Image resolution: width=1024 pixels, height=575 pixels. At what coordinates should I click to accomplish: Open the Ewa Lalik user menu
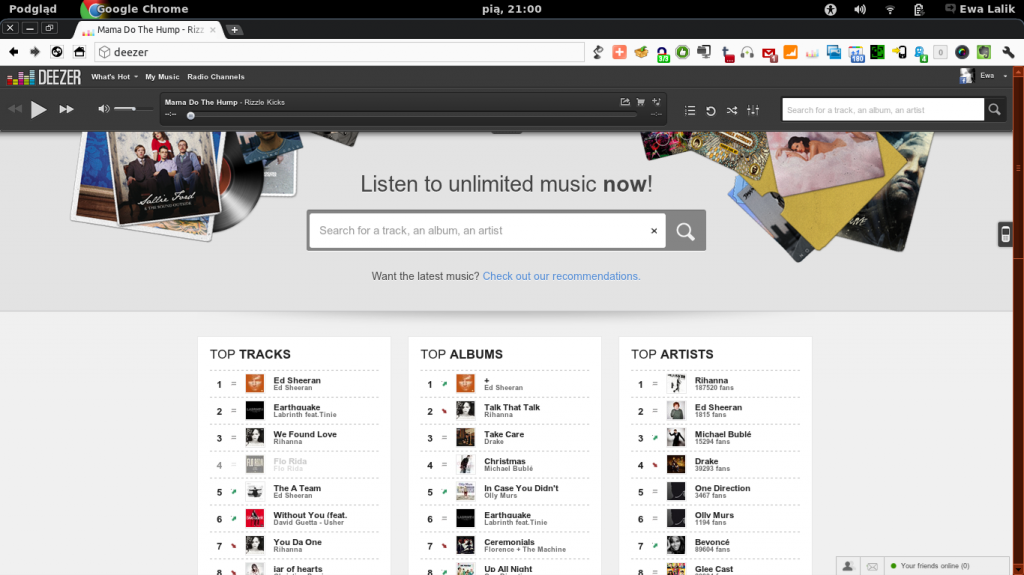(980, 9)
